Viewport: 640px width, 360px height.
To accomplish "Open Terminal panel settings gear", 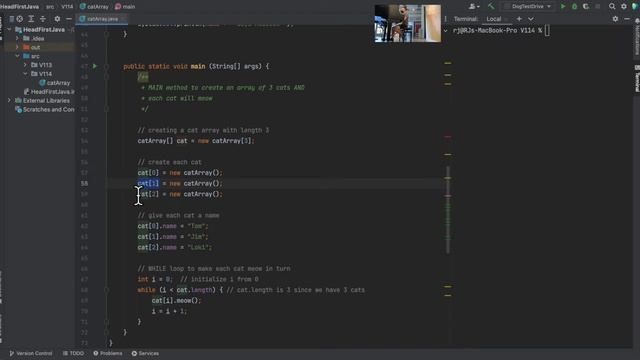I will [x=615, y=19].
